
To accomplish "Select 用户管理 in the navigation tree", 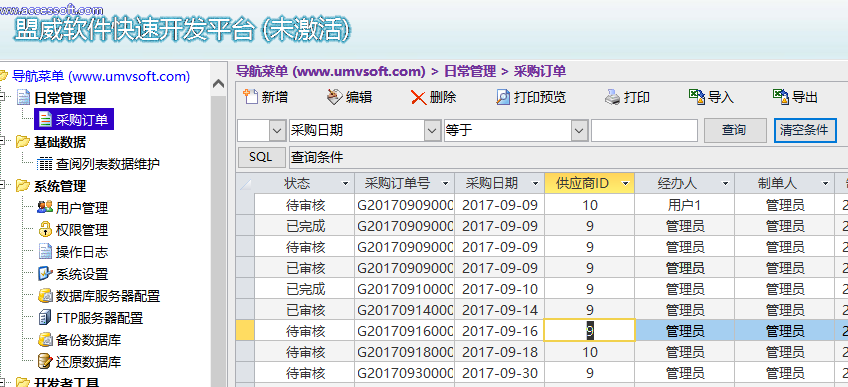I will pyautogui.click(x=82, y=208).
